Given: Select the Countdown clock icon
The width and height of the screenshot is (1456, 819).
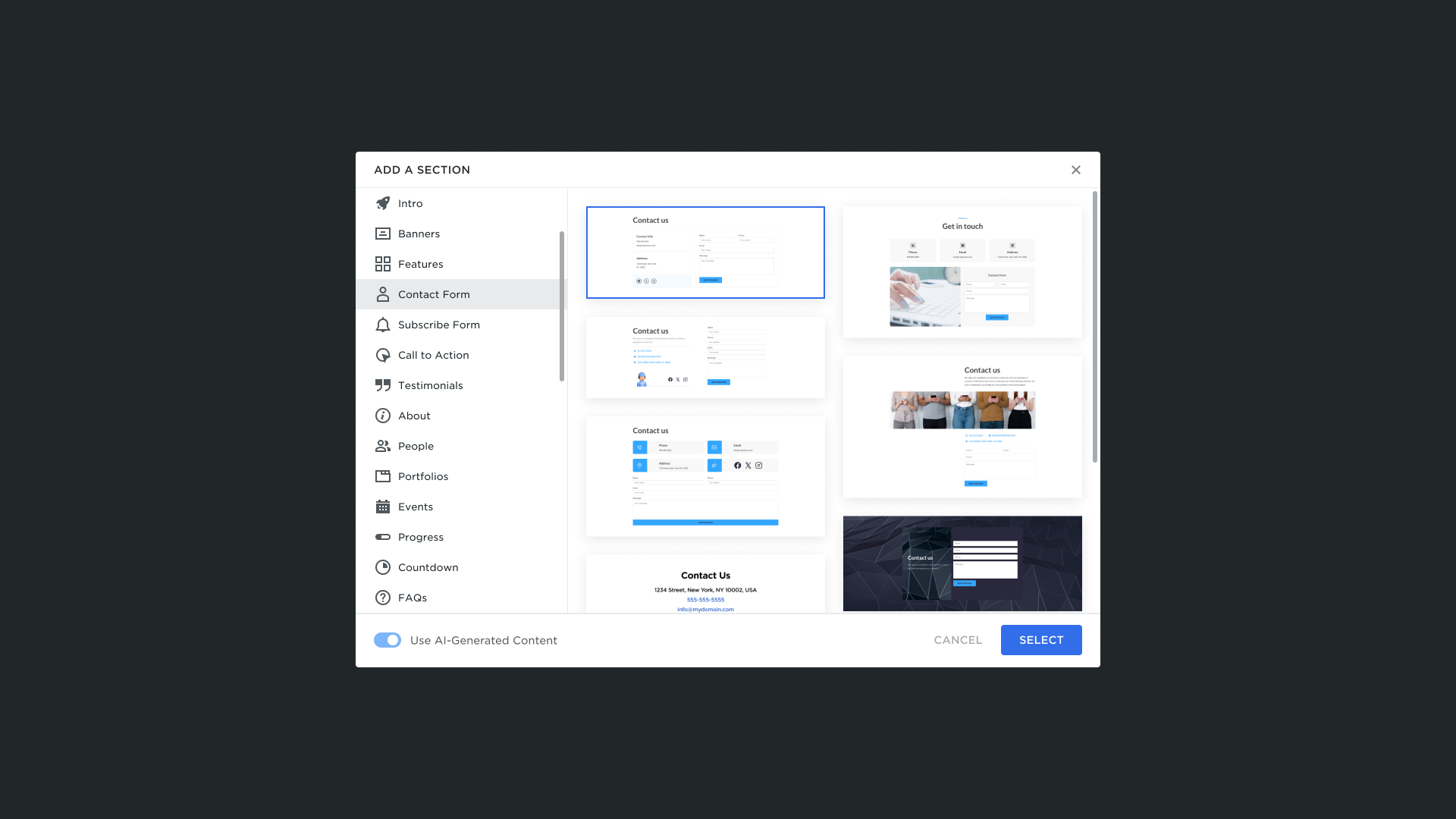Looking at the screenshot, I should [x=383, y=567].
